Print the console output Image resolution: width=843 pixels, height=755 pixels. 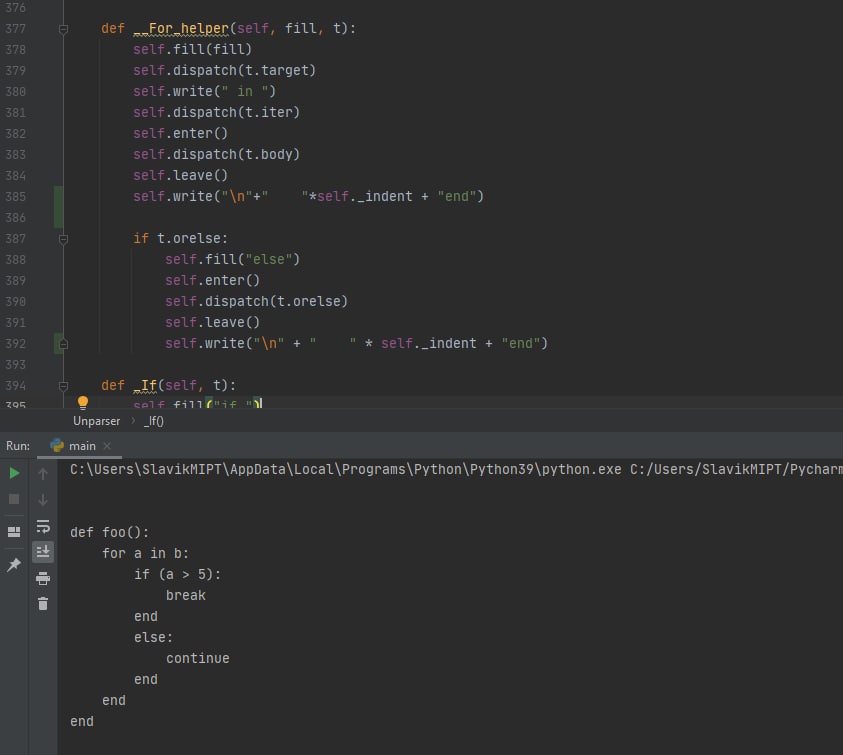pyautogui.click(x=43, y=579)
